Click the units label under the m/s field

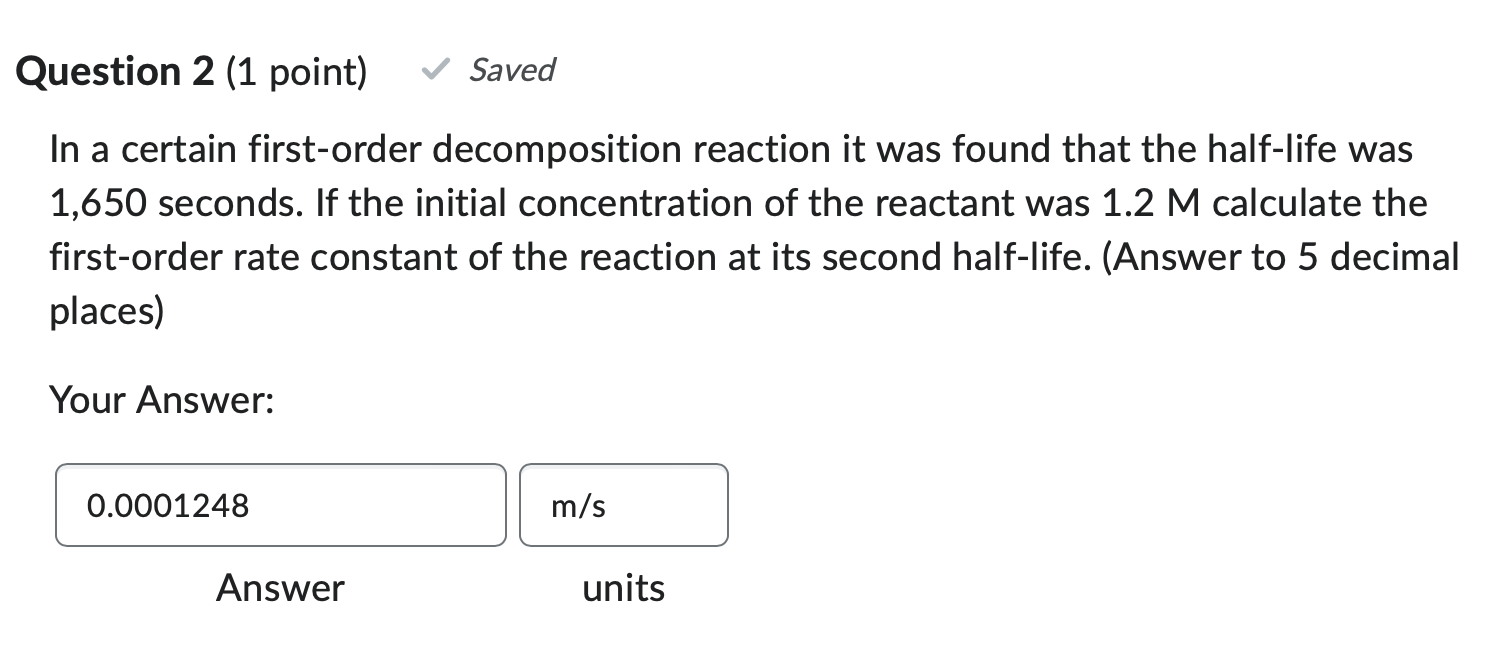tap(622, 588)
